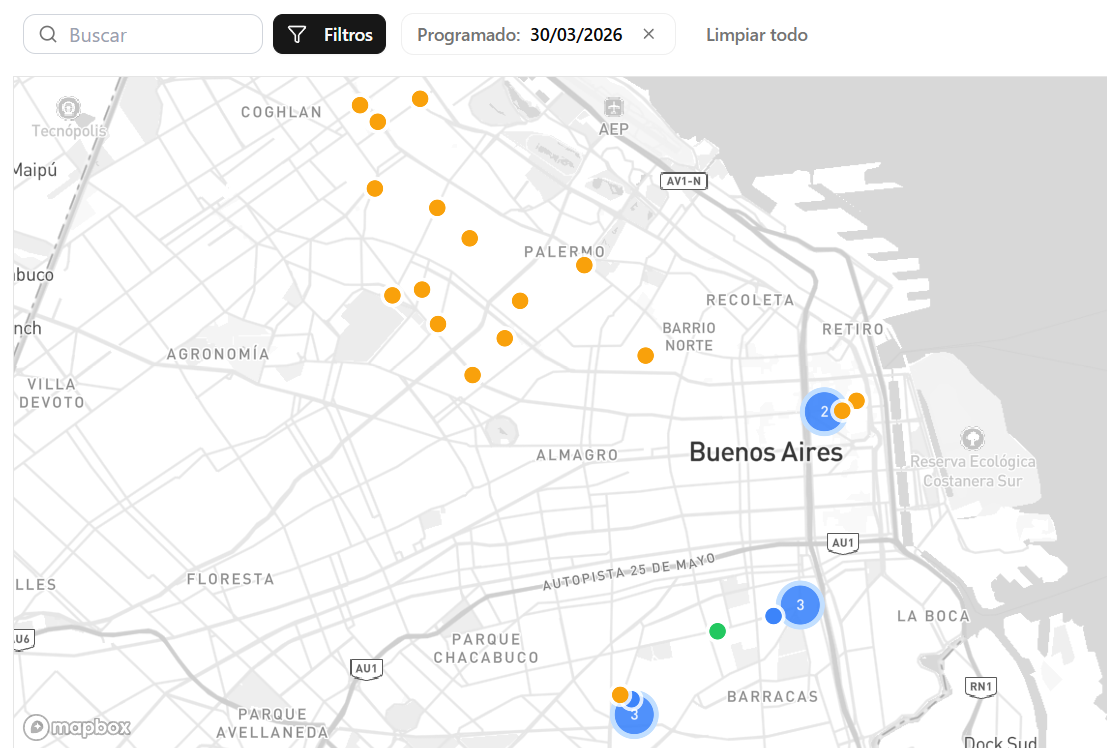This screenshot has height=748, width=1107.
Task: Open the Programado date filter chip
Action: pyautogui.click(x=520, y=35)
